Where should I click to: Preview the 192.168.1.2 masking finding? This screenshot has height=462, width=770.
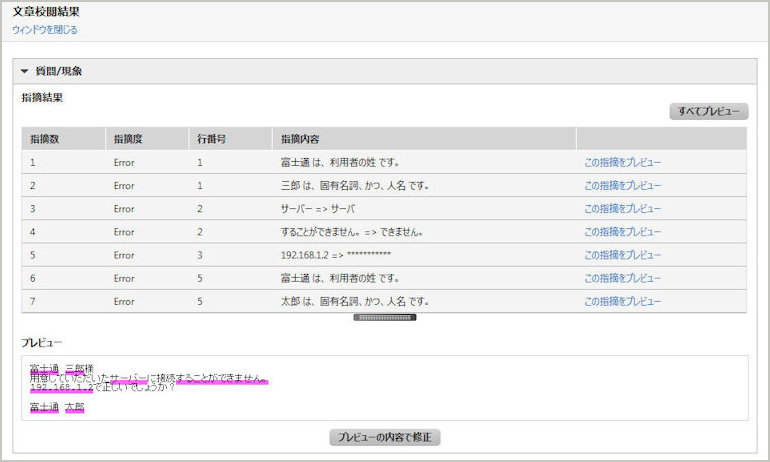(x=622, y=255)
